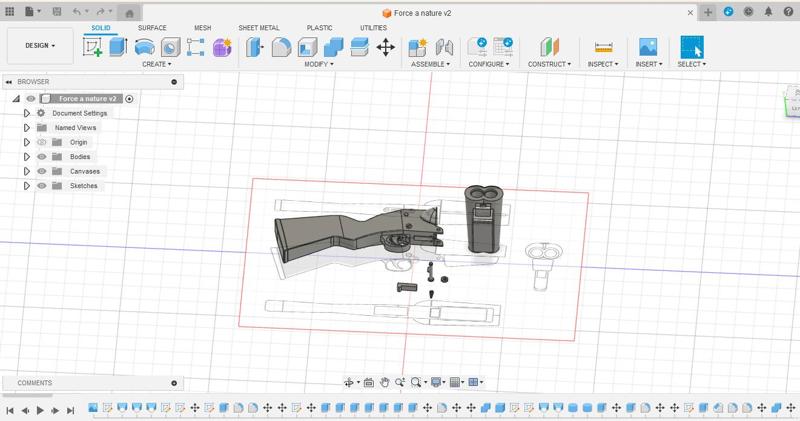The width and height of the screenshot is (800, 421).
Task: Select the Pan hand tool
Action: 384,382
